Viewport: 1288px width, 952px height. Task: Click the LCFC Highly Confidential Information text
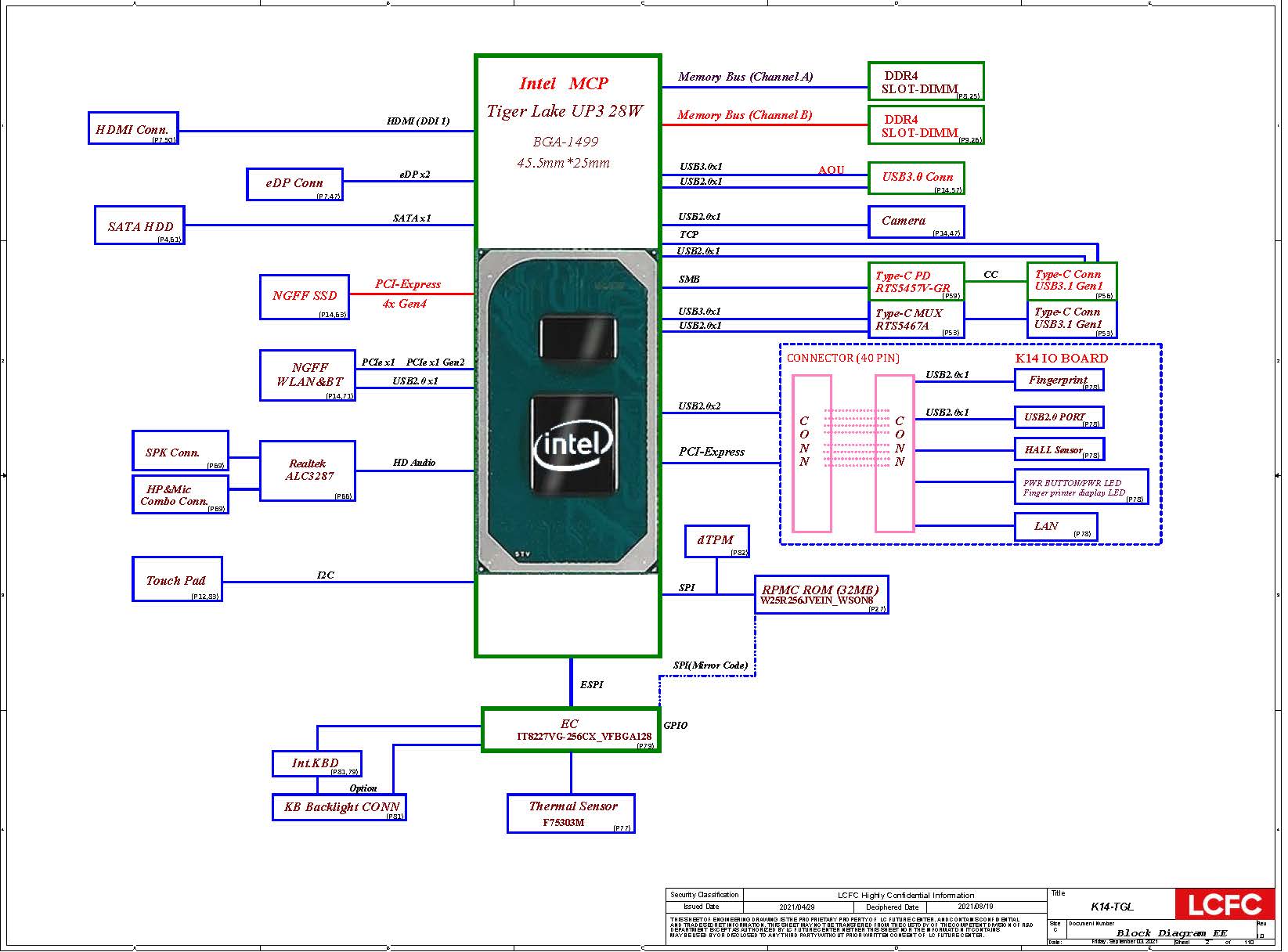pyautogui.click(x=906, y=896)
